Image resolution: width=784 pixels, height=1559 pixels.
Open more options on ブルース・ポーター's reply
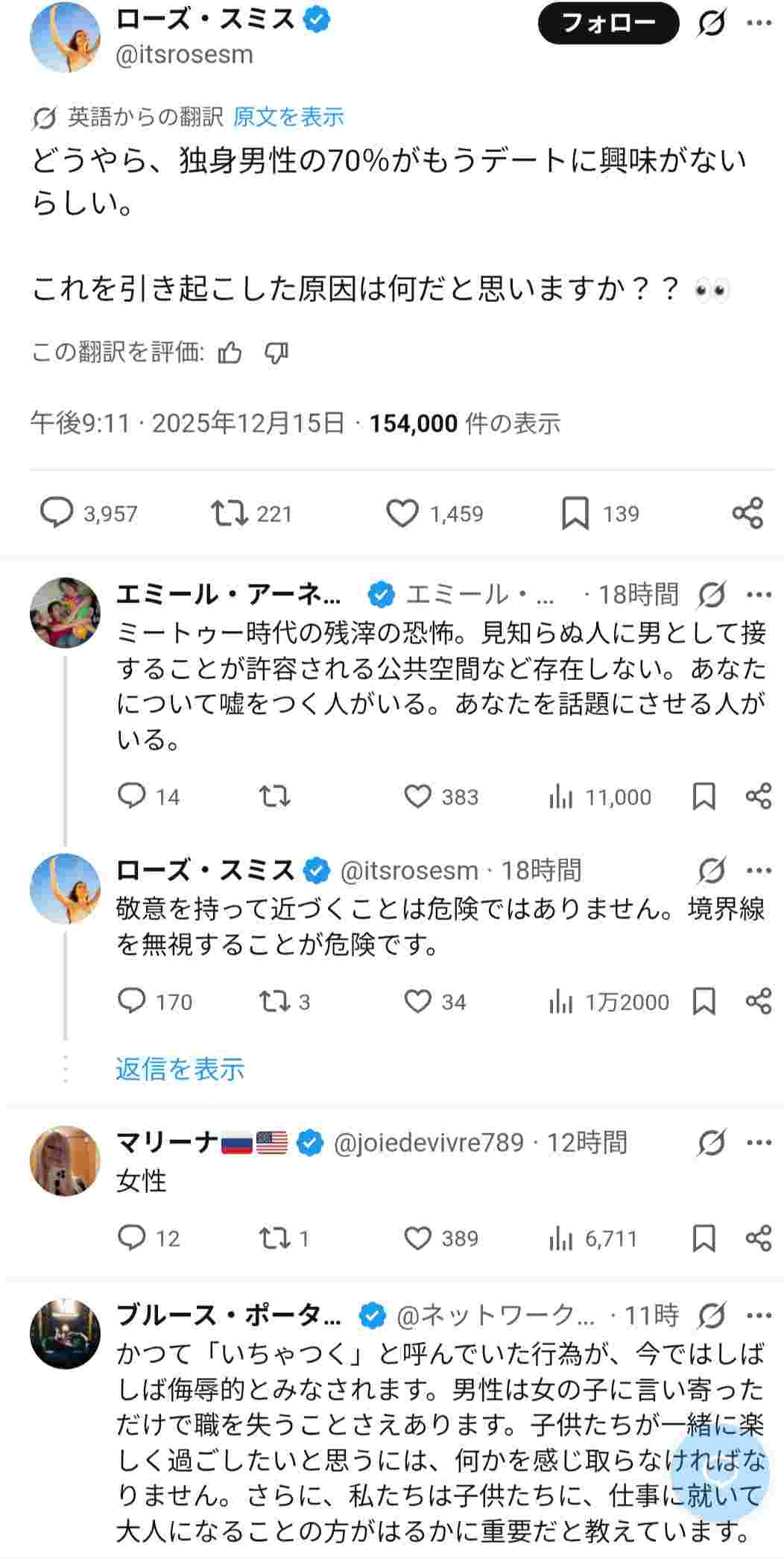pos(759,1316)
